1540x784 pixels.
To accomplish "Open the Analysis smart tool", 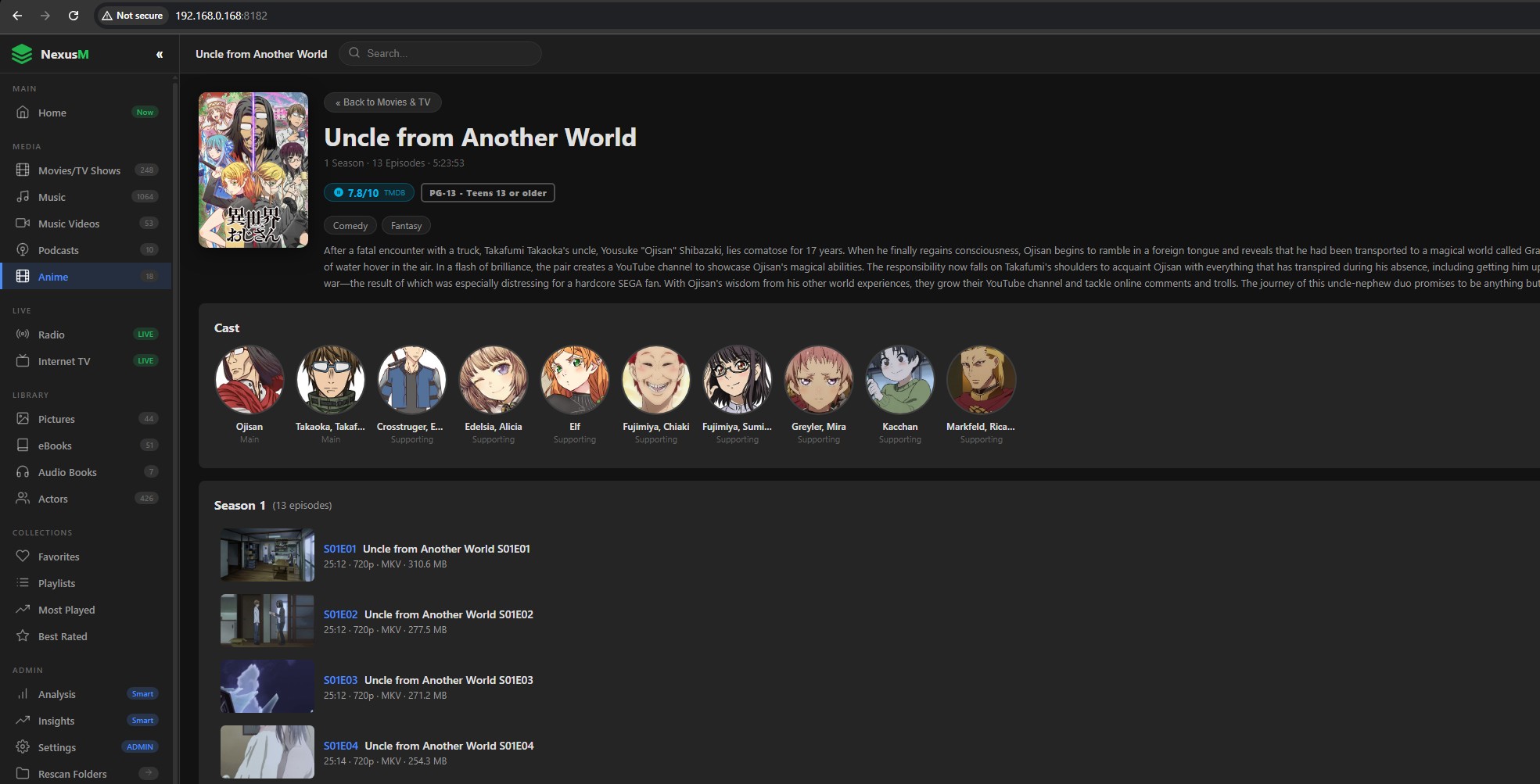I will click(56, 694).
